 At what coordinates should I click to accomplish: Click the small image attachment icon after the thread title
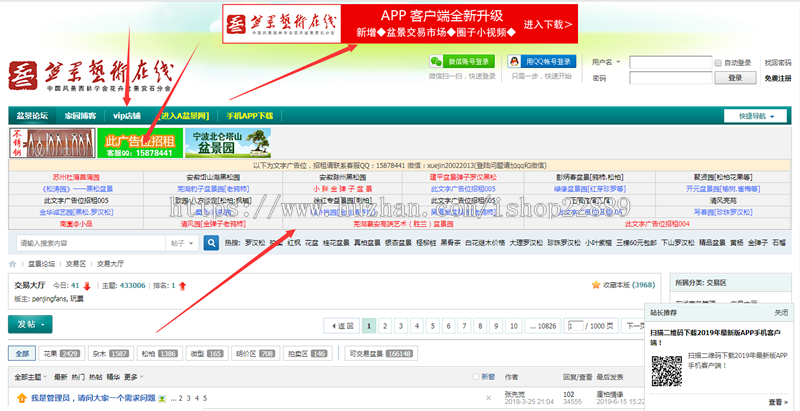tap(162, 398)
